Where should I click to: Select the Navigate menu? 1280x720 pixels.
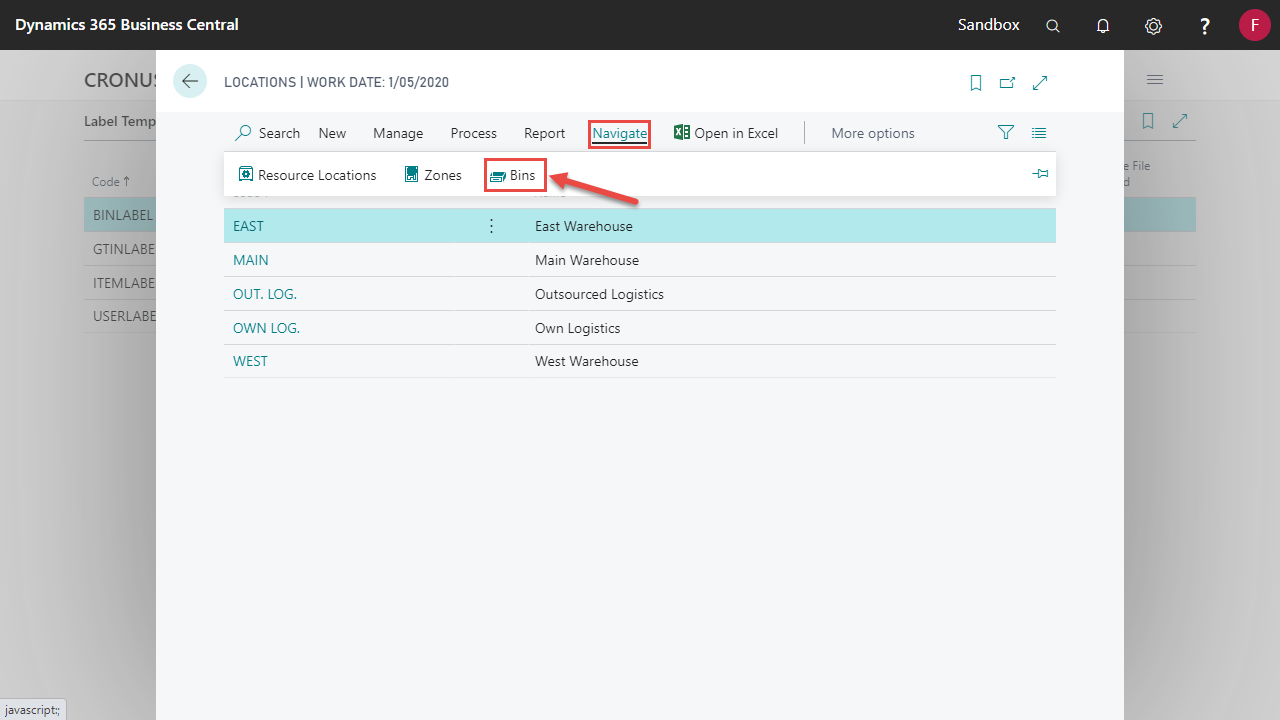(x=619, y=133)
